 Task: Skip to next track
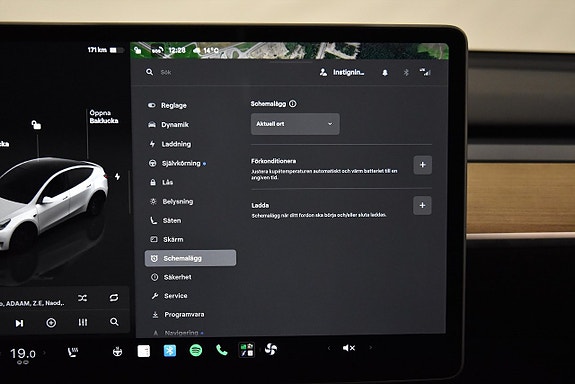(x=19, y=323)
